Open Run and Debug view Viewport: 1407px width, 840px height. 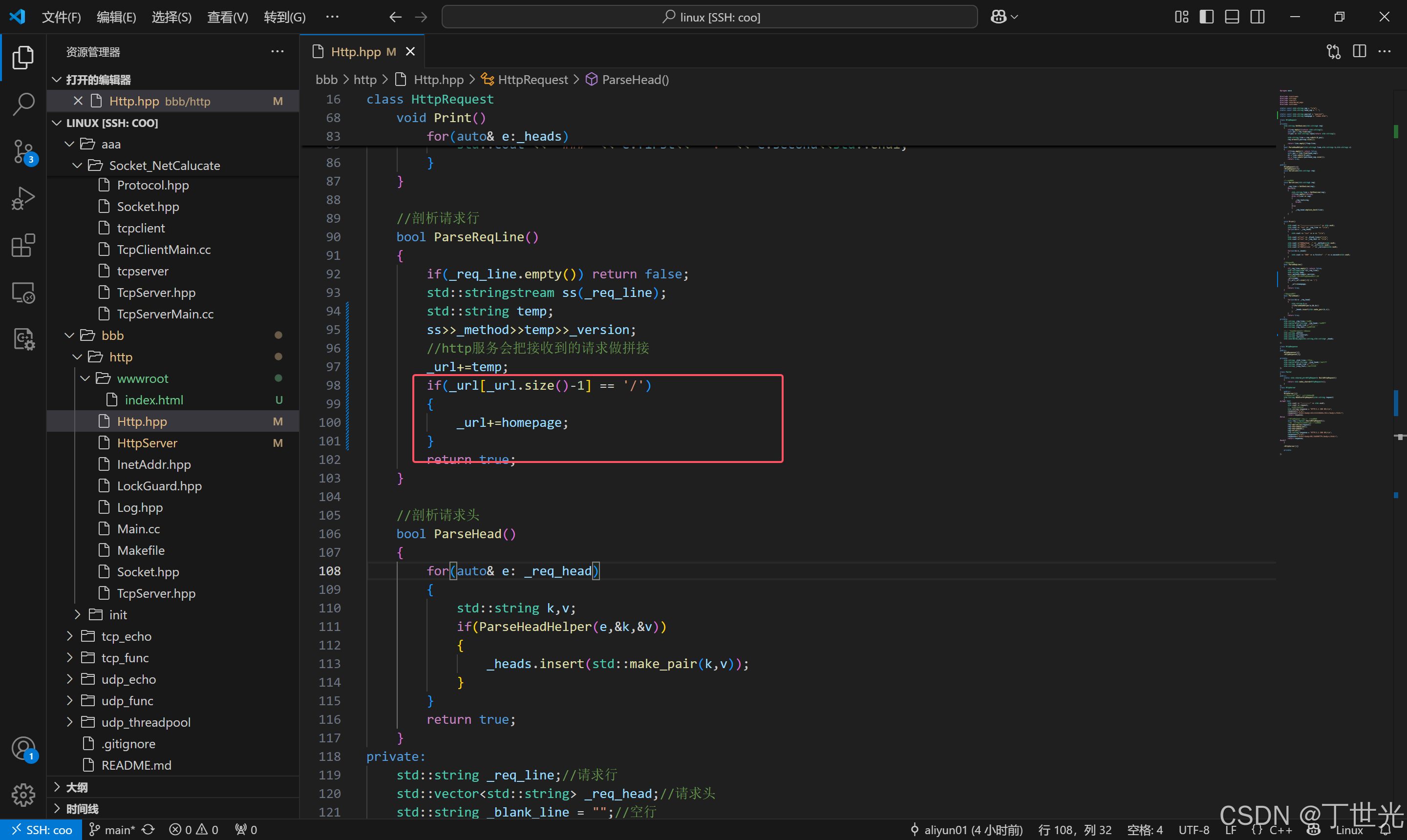coord(23,198)
